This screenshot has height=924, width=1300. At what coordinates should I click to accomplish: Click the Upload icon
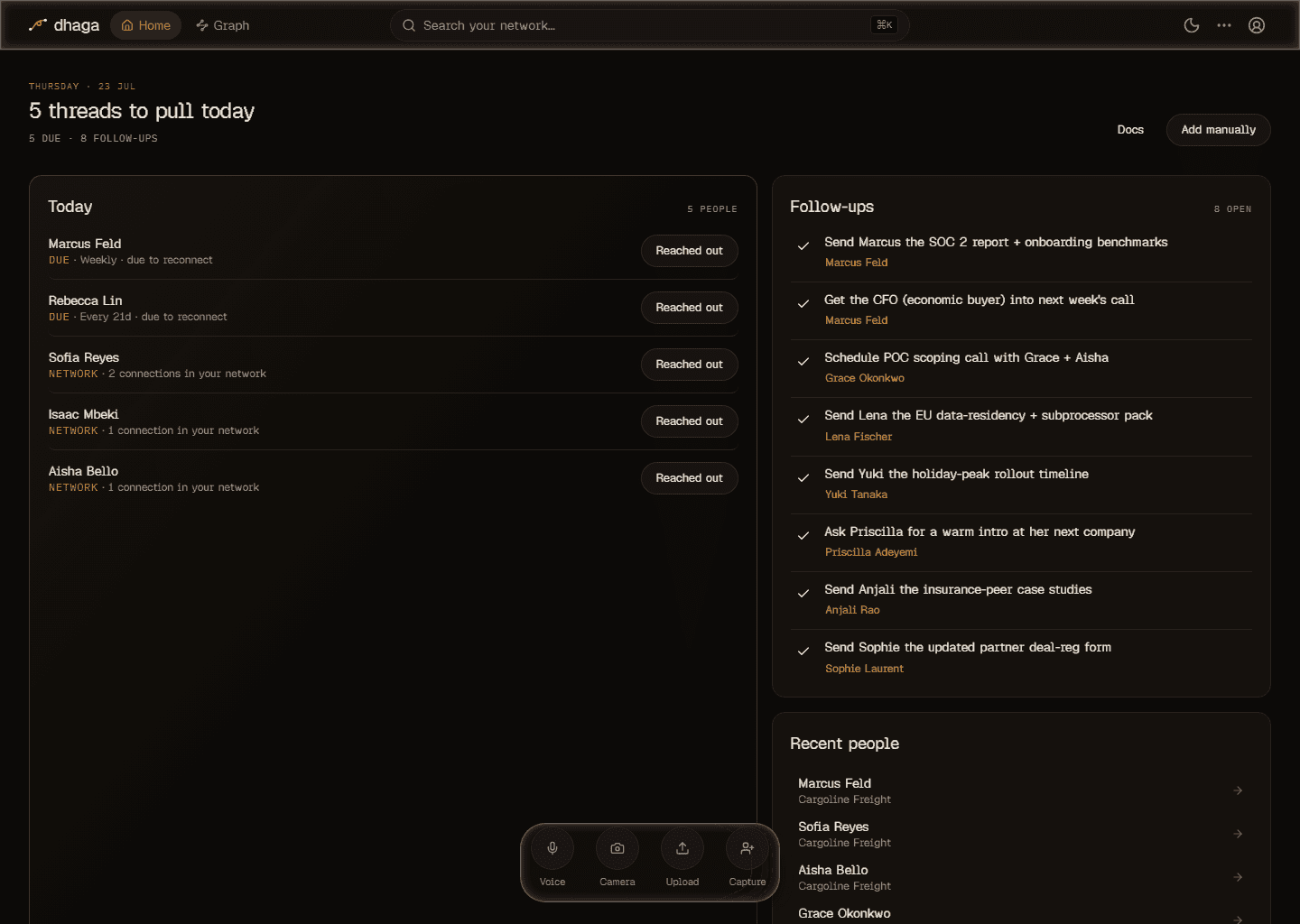click(682, 848)
